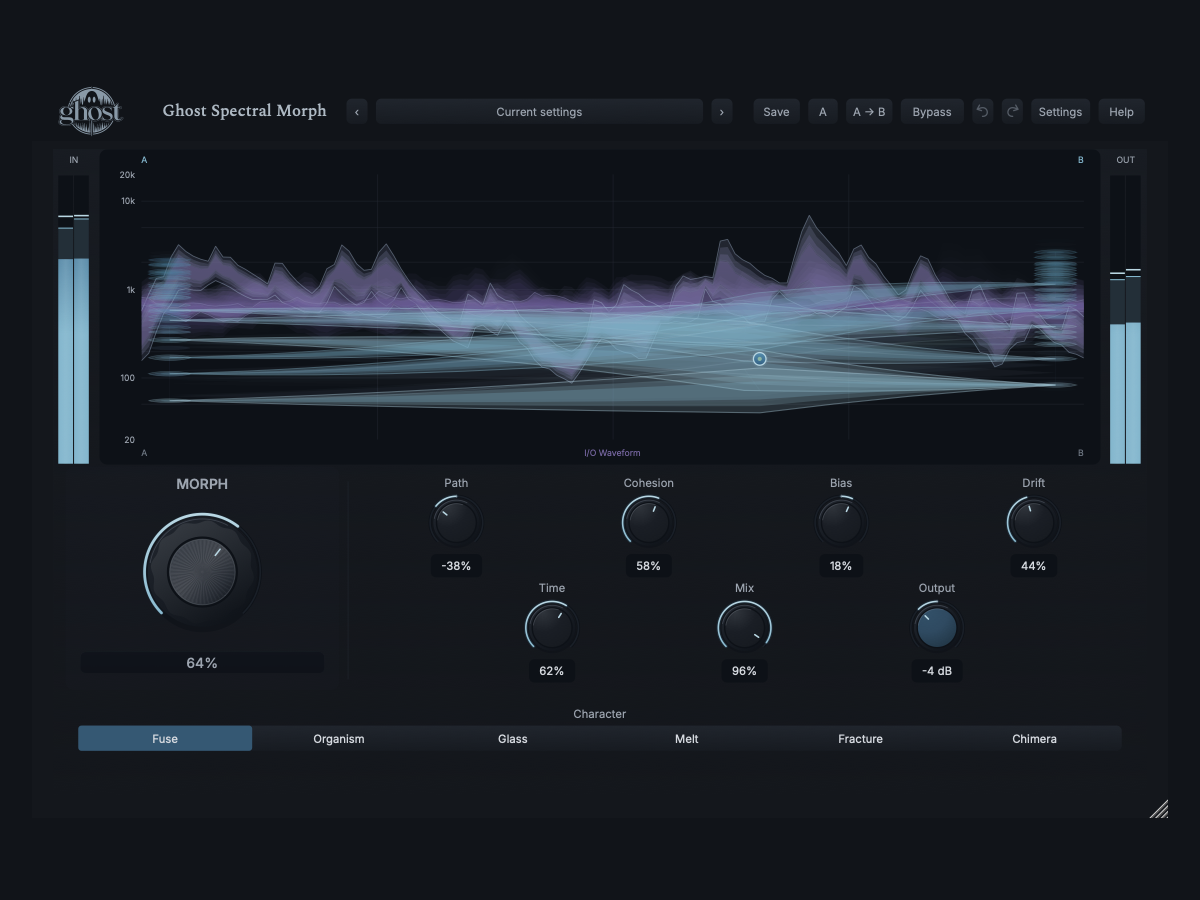
Task: Click the Bias knob
Action: pyautogui.click(x=841, y=522)
